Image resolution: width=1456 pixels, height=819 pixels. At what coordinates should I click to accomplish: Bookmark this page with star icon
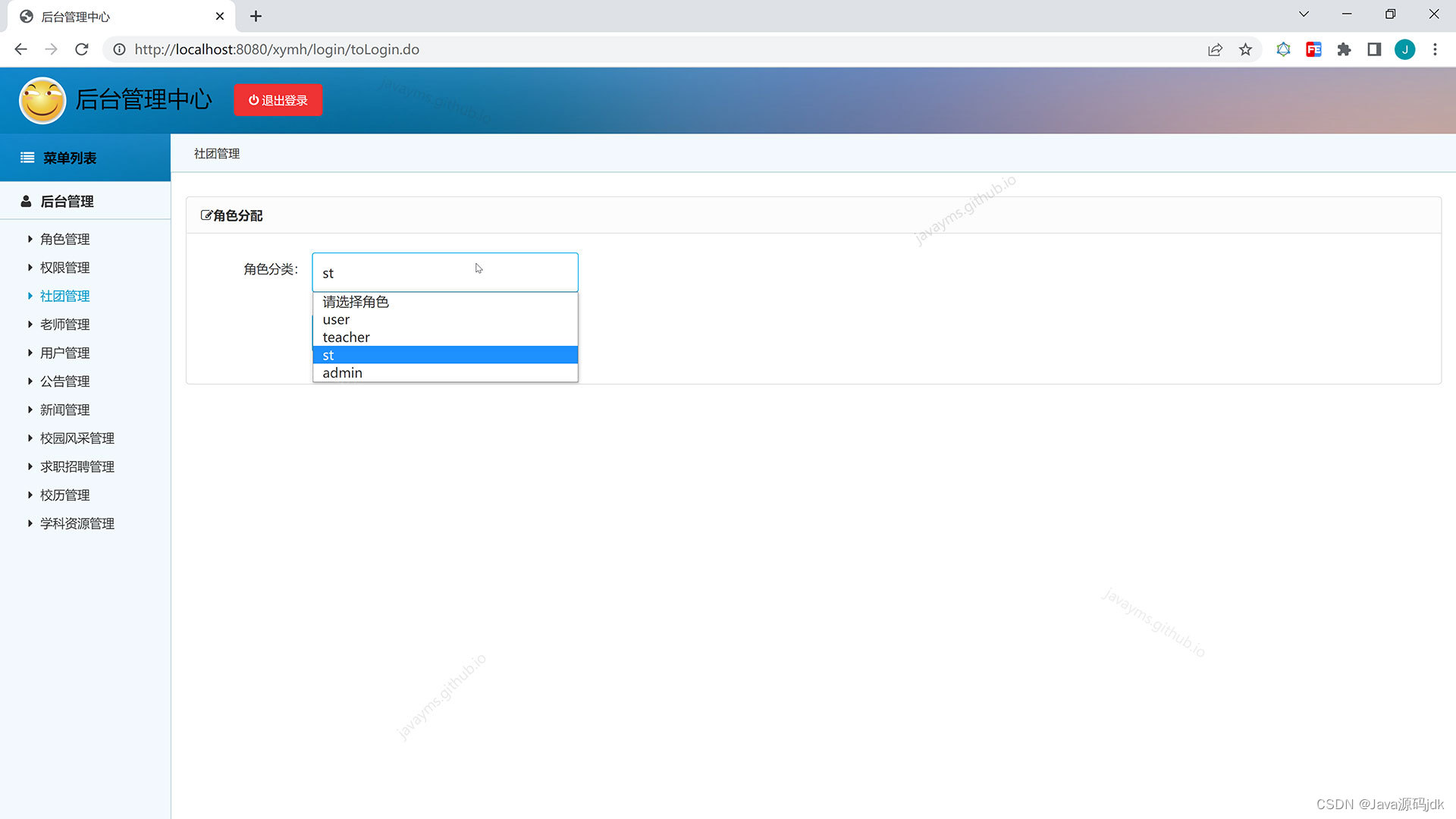(1245, 49)
